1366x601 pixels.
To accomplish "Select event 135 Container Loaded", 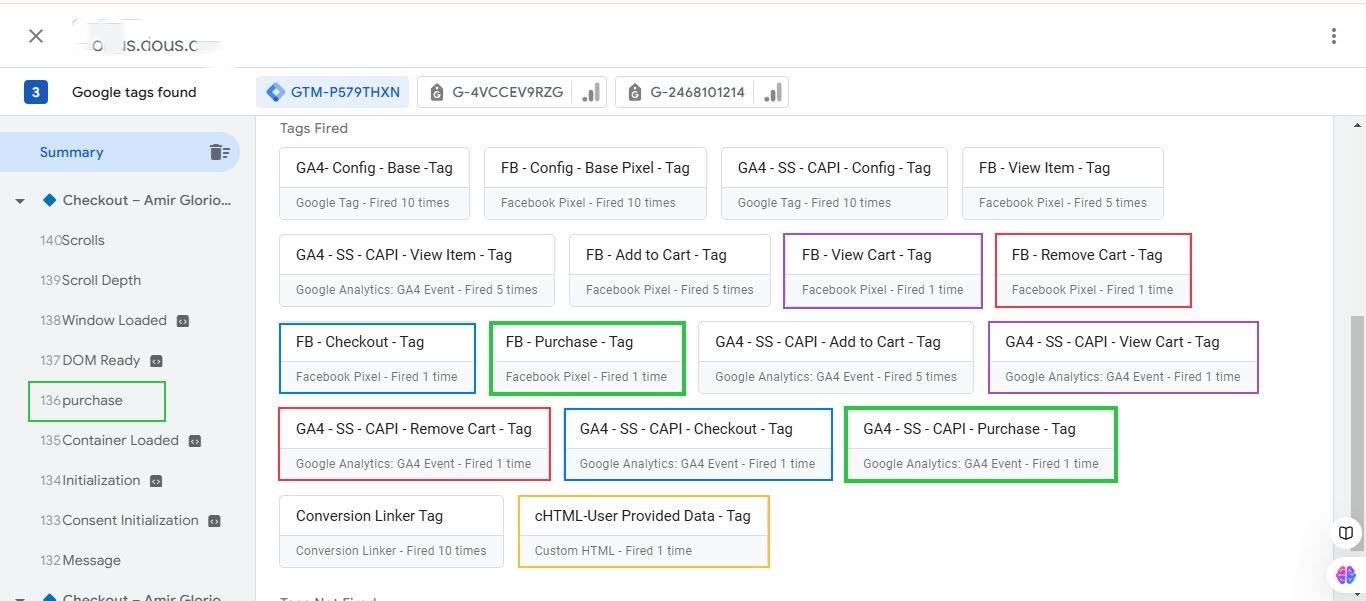I will pyautogui.click(x=109, y=440).
